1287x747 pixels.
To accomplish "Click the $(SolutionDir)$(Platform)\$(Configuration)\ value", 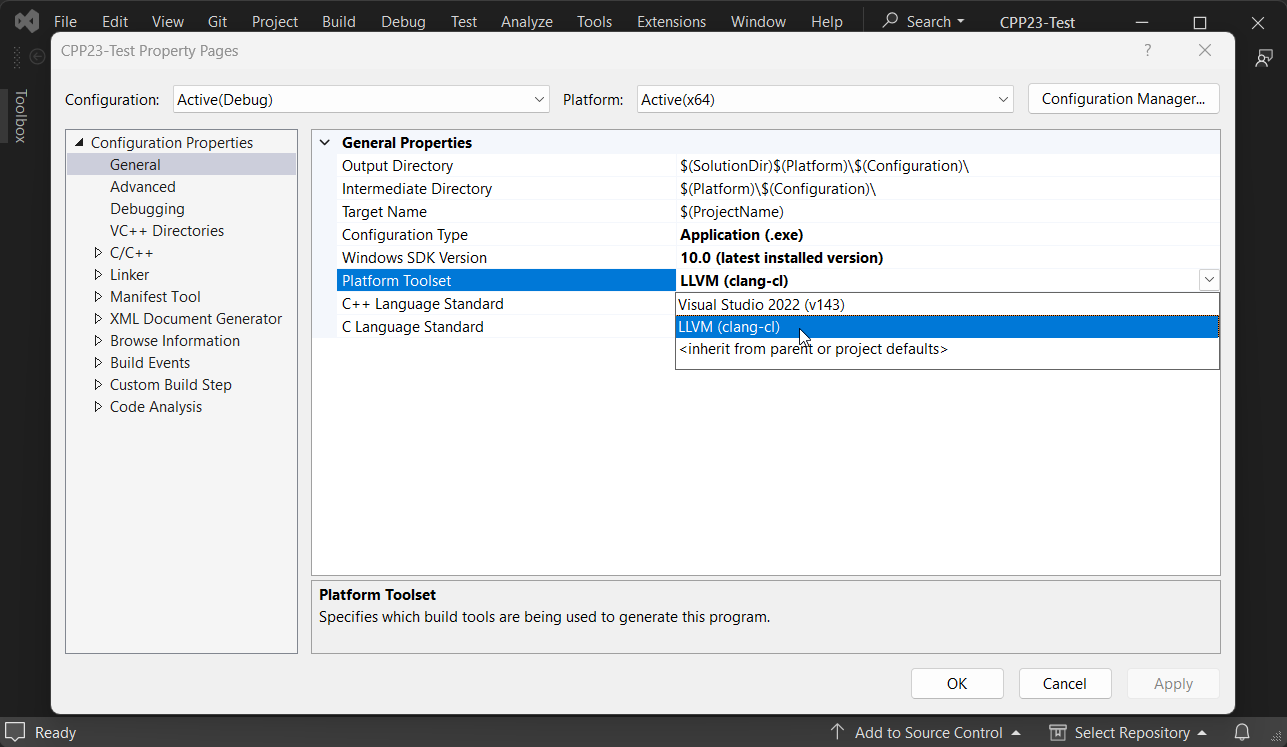I will click(x=824, y=166).
